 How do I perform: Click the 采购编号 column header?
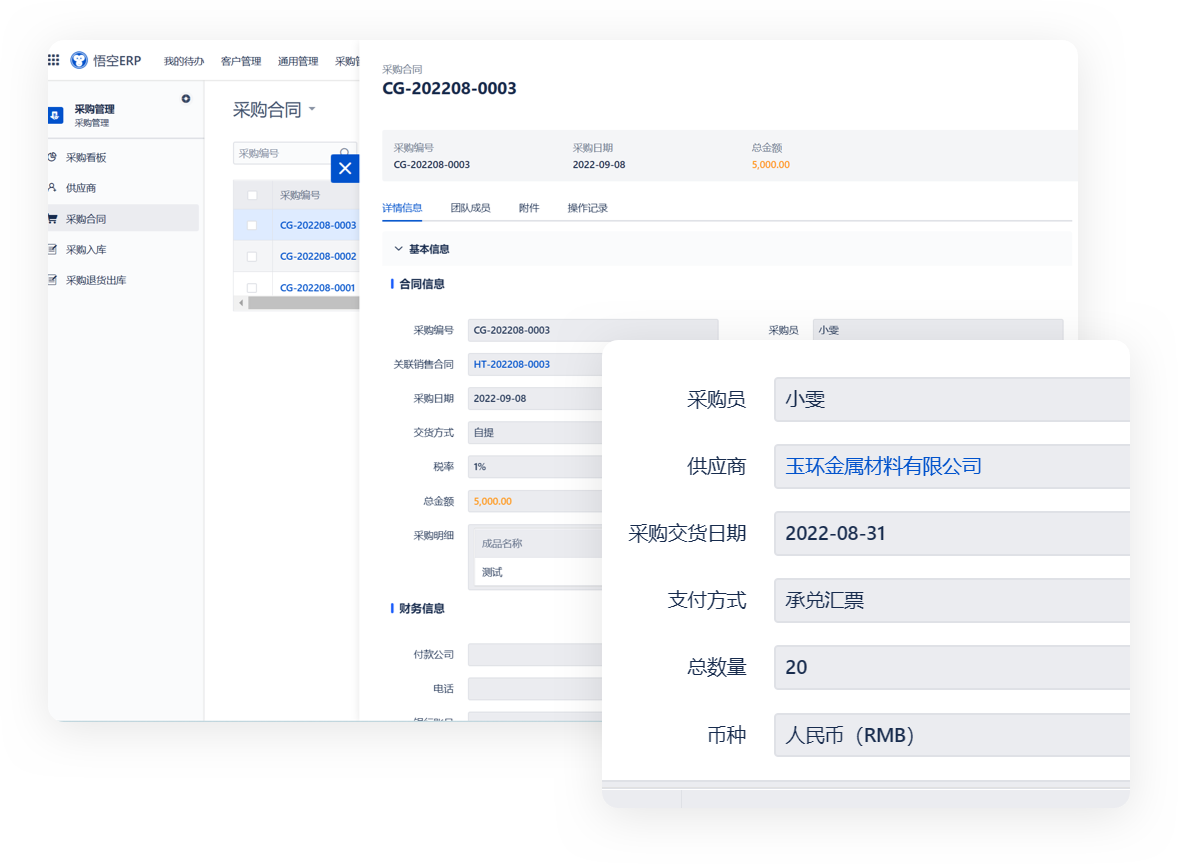tap(300, 195)
